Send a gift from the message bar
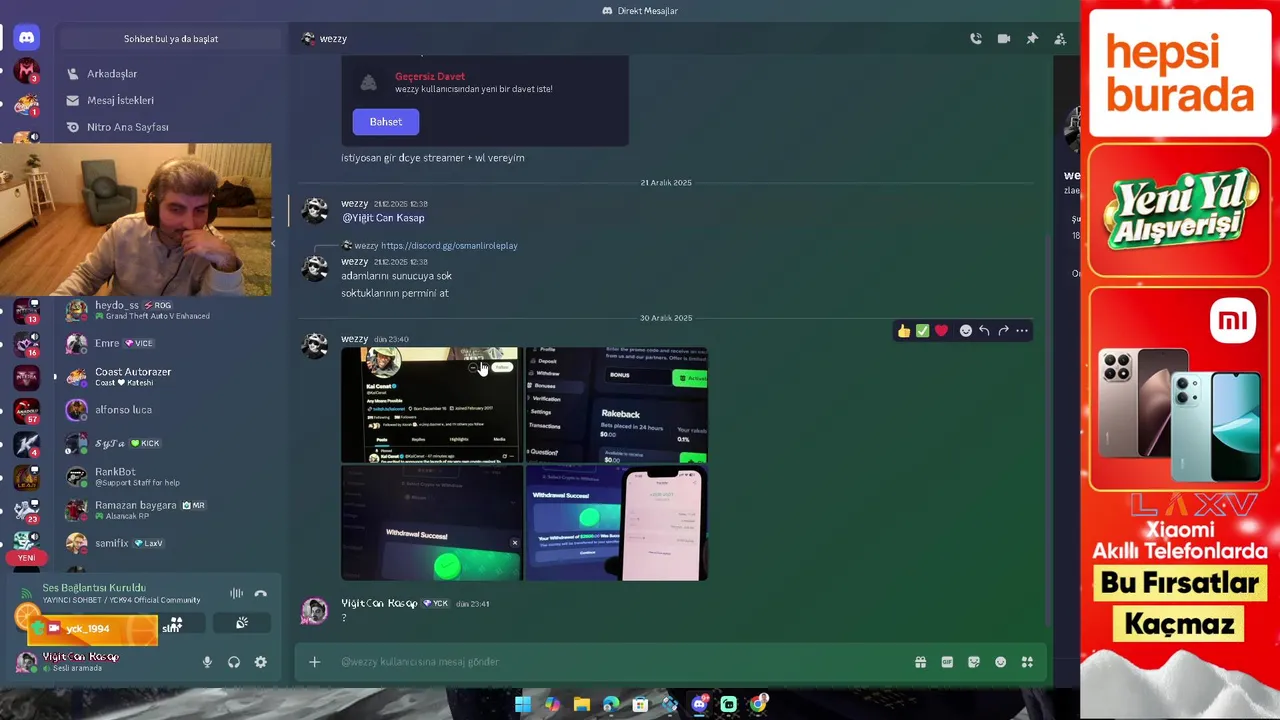 [920, 662]
